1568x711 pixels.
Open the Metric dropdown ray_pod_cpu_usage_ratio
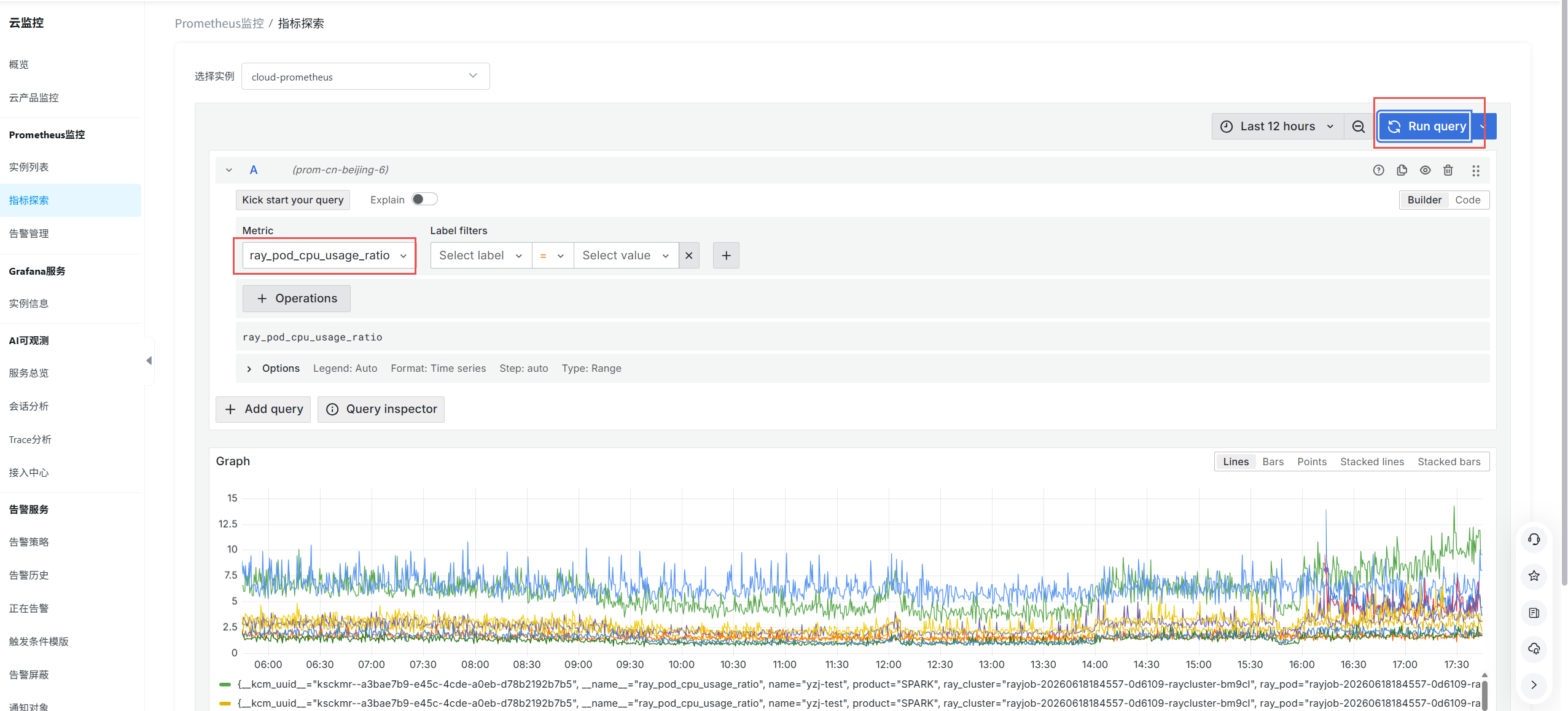tap(329, 256)
